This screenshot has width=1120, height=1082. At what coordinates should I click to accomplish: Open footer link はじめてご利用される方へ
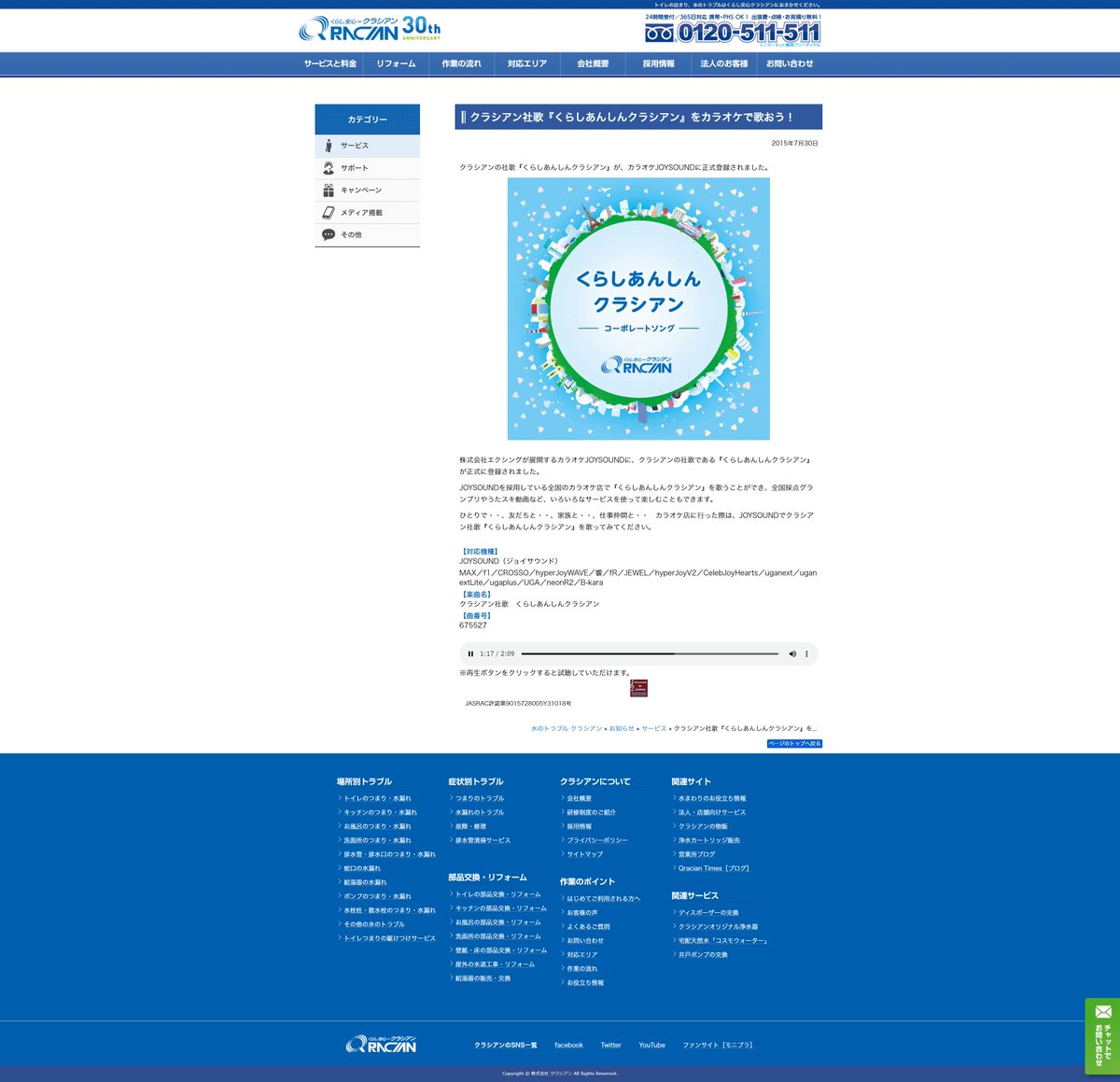coord(603,899)
